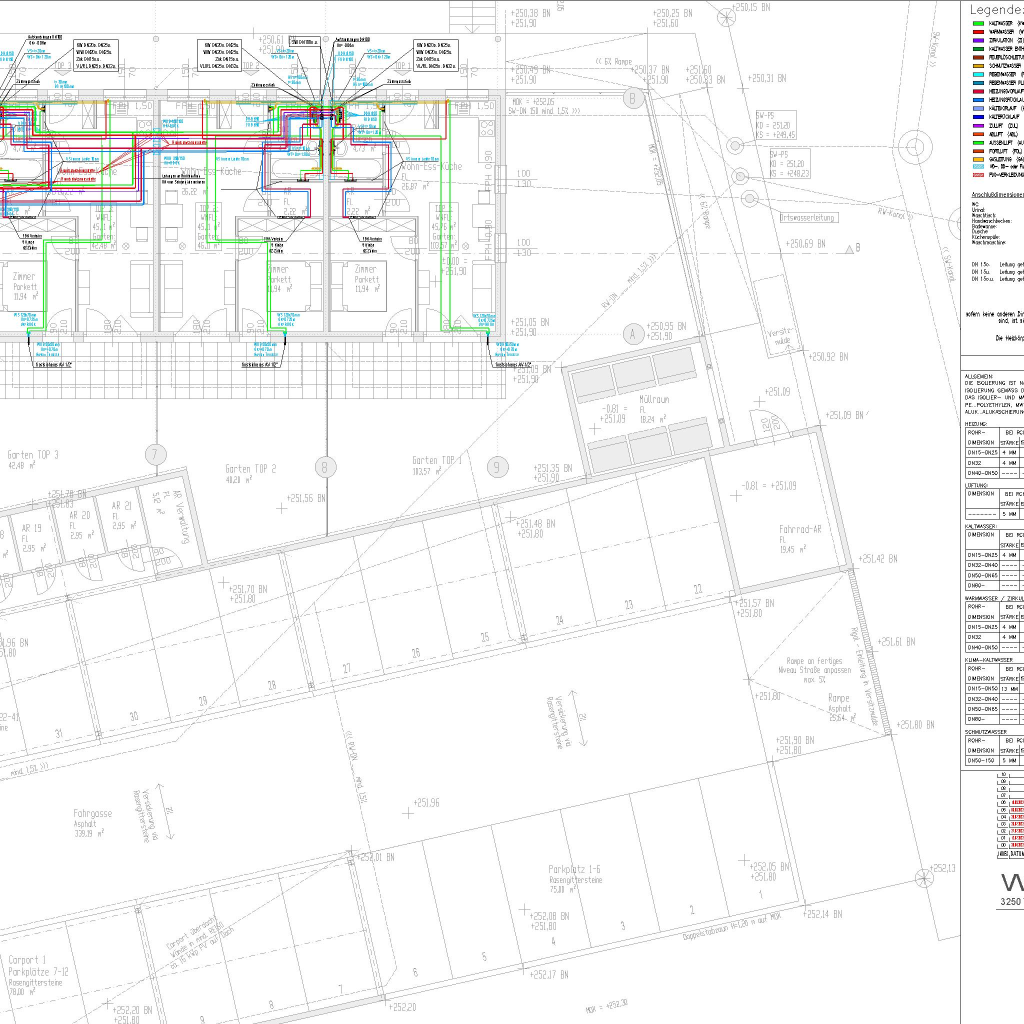The height and width of the screenshot is (1024, 1024).
Task: Click the bright green Kaltwasser legend swatch
Action: (977, 22)
